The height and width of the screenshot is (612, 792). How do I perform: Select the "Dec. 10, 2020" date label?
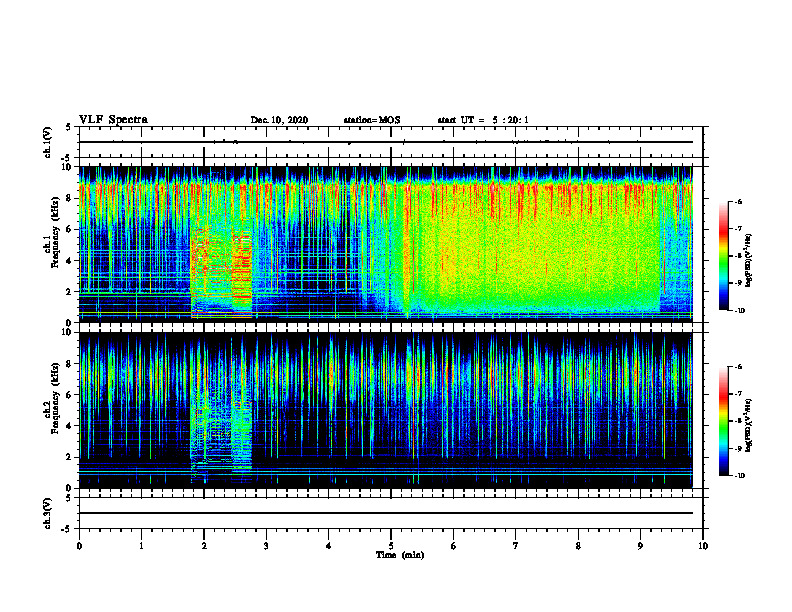tap(279, 120)
